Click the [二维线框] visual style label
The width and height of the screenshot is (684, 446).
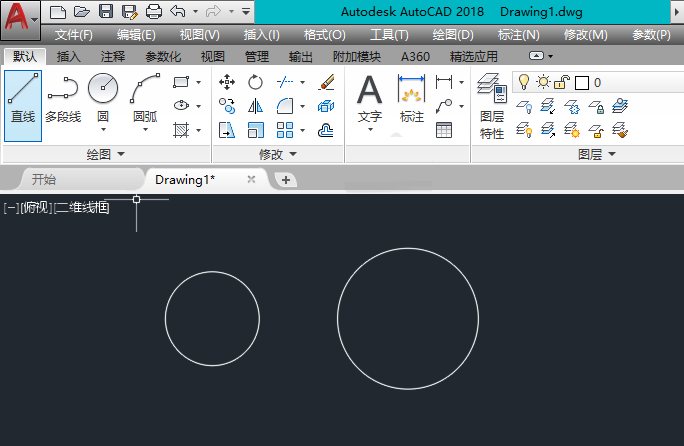(82, 208)
